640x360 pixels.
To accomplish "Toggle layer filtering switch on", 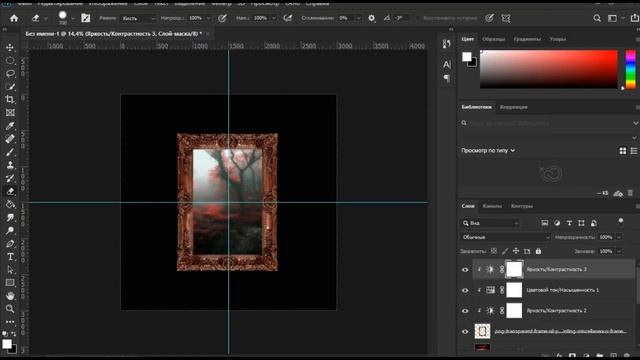I will (621, 222).
